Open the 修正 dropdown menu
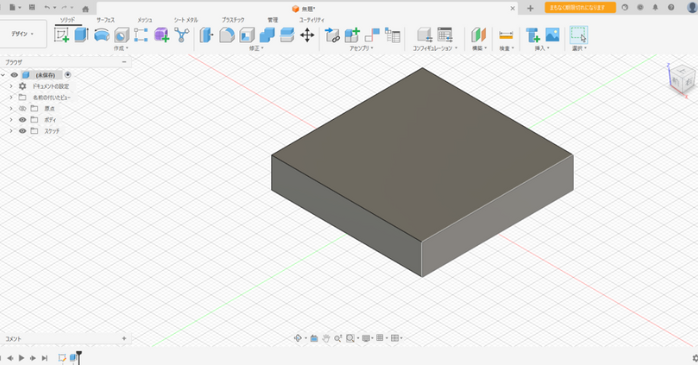 [x=256, y=48]
